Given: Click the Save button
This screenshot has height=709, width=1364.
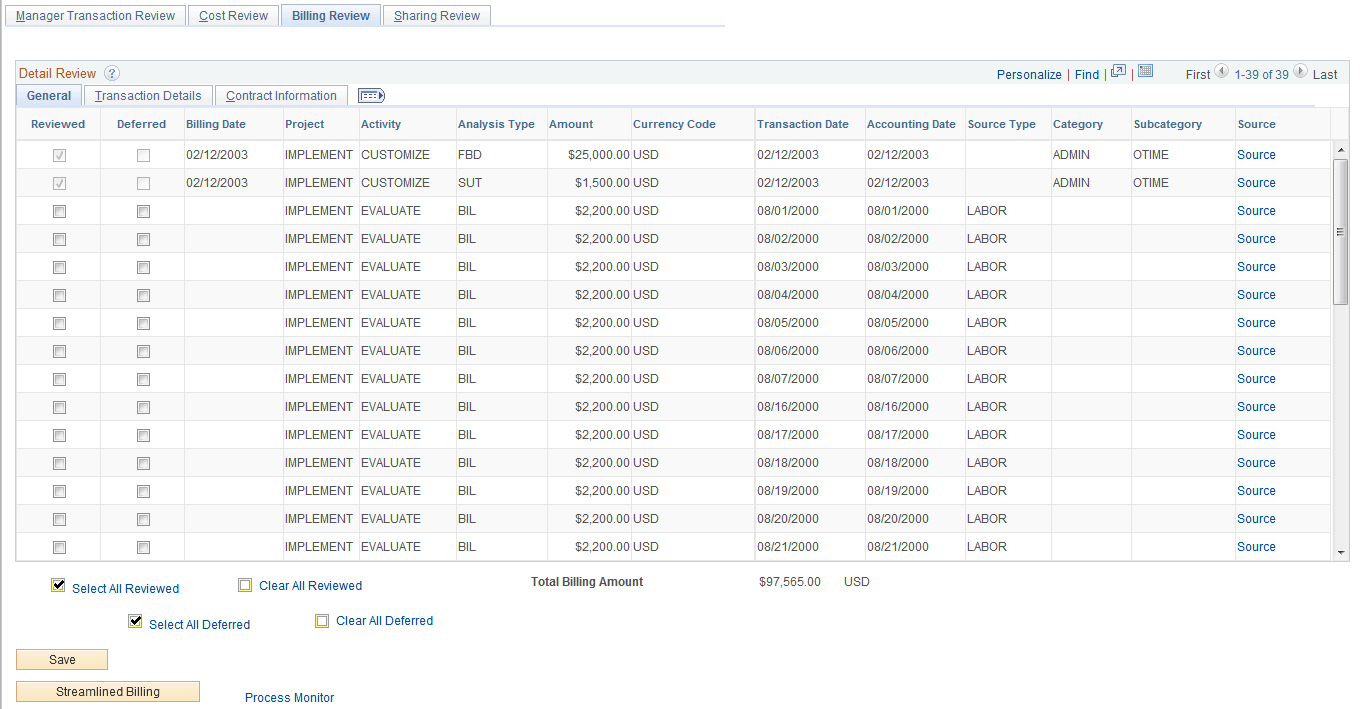Looking at the screenshot, I should coord(61,659).
